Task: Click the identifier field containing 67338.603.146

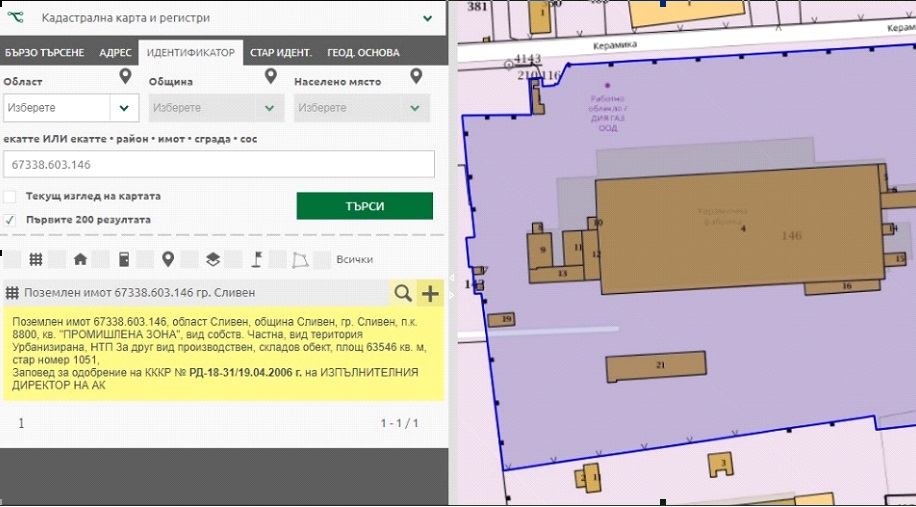Action: [x=218, y=165]
